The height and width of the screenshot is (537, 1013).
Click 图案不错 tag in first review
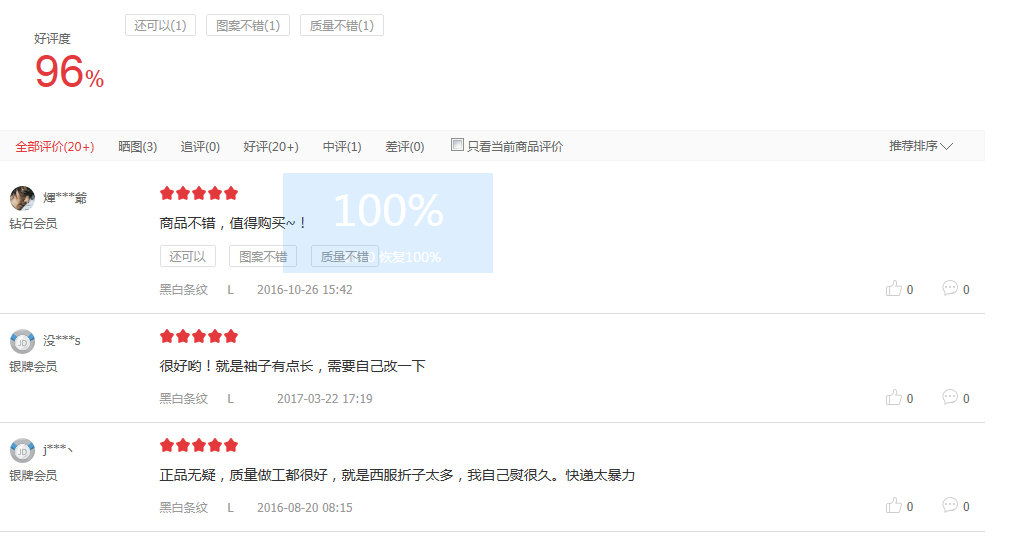[x=263, y=257]
